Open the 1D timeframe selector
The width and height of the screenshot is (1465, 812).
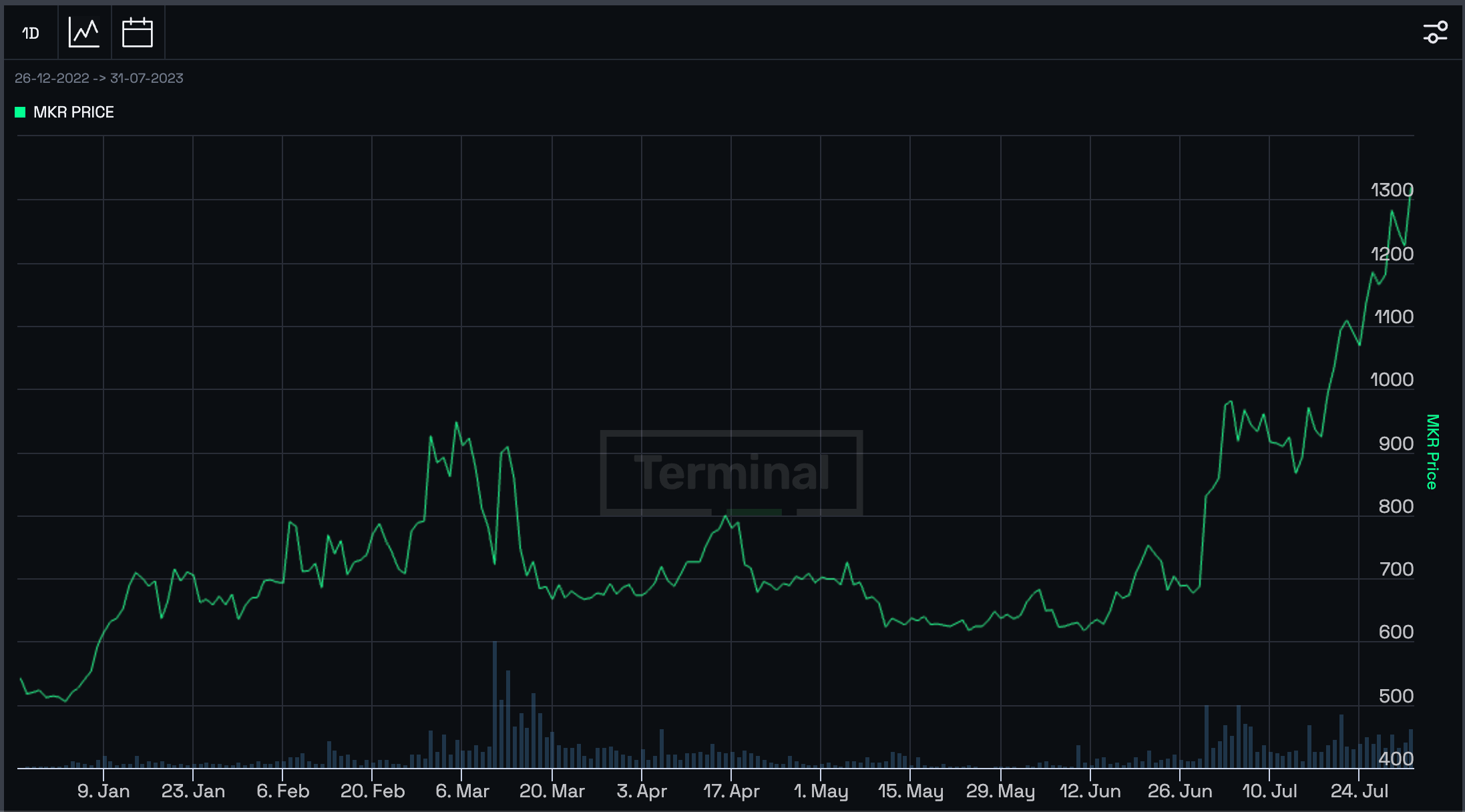pos(31,33)
